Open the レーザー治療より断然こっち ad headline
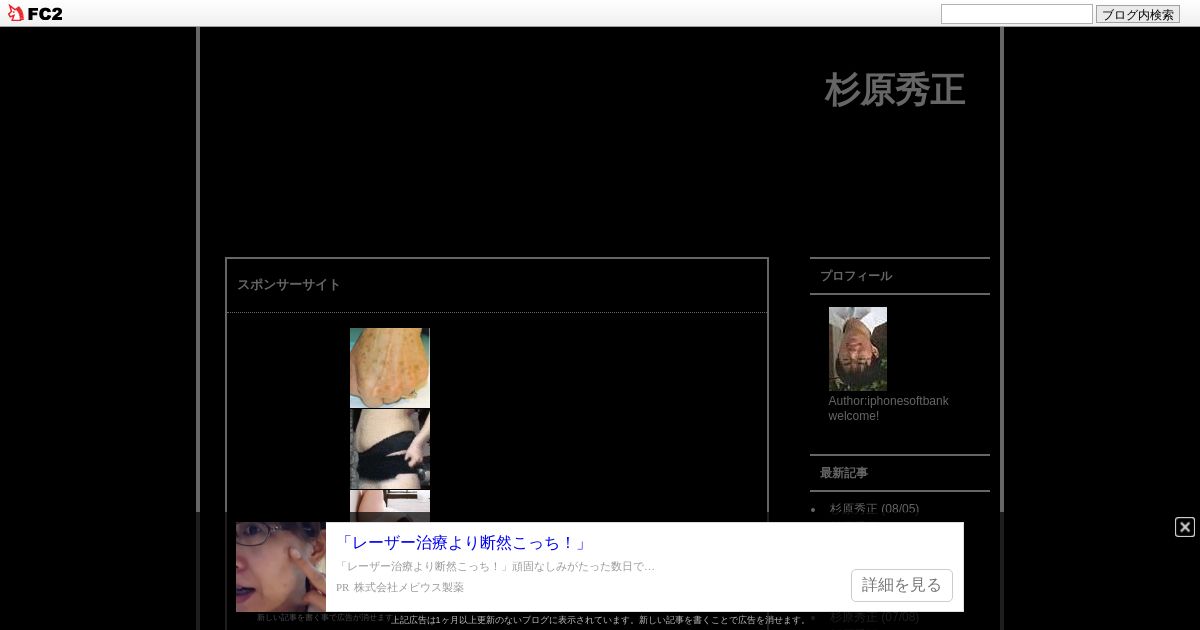This screenshot has height=630, width=1200. click(463, 543)
